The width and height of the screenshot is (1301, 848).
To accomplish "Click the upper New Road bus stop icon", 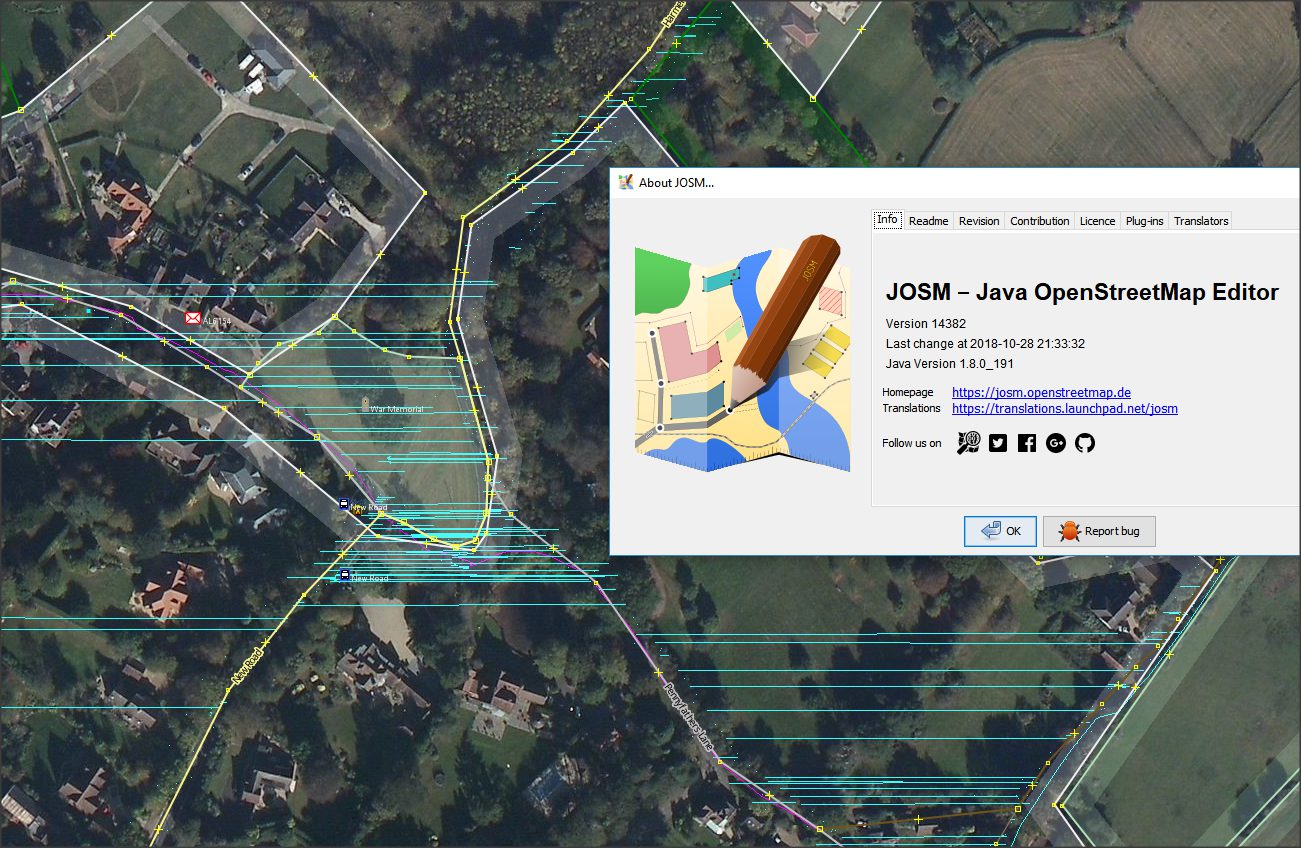I will pos(344,505).
